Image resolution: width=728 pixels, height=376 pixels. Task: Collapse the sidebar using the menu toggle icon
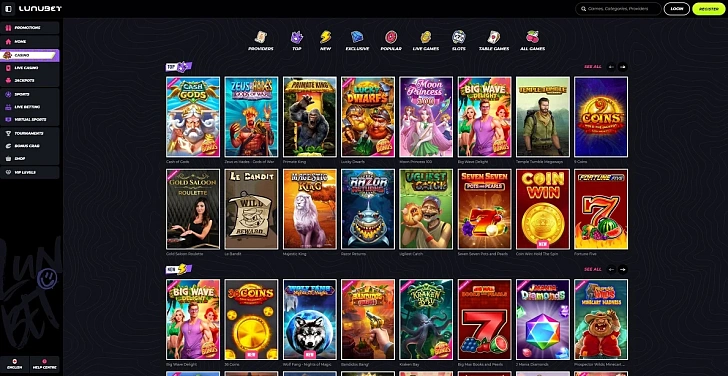[x=8, y=8]
